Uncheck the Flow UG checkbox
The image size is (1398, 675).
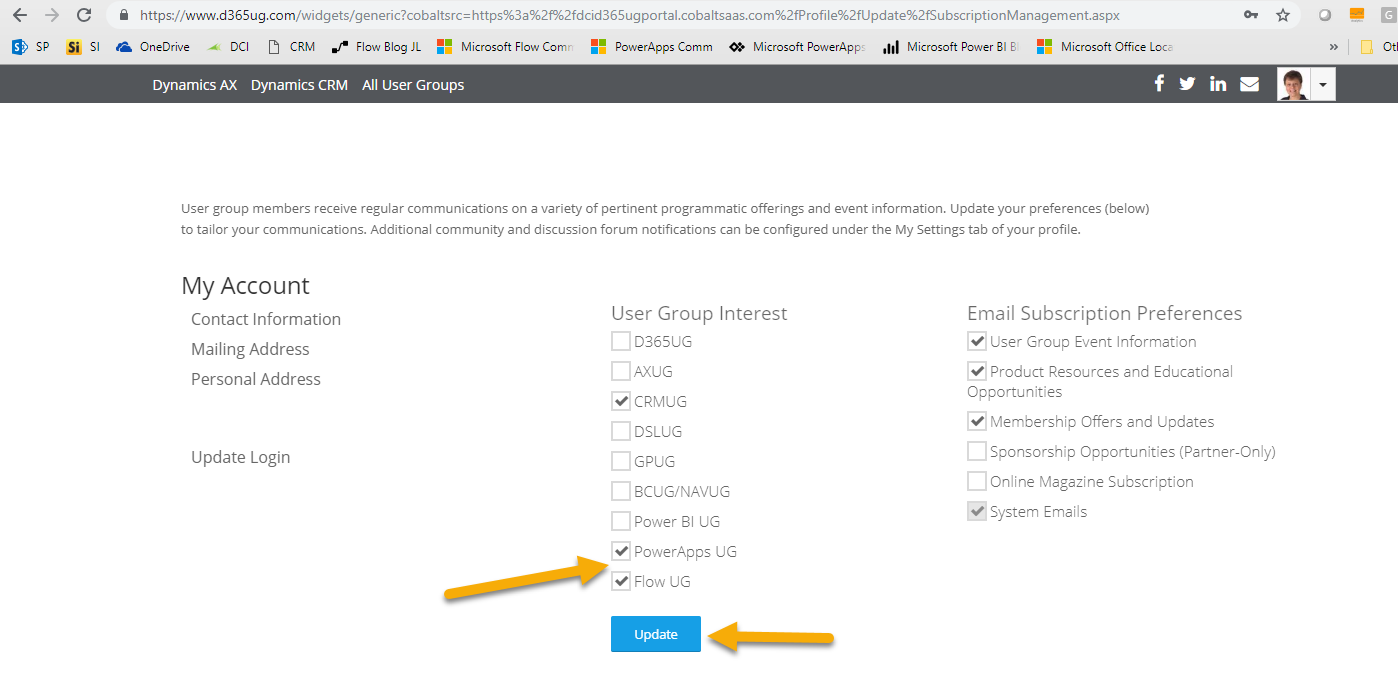click(x=621, y=581)
